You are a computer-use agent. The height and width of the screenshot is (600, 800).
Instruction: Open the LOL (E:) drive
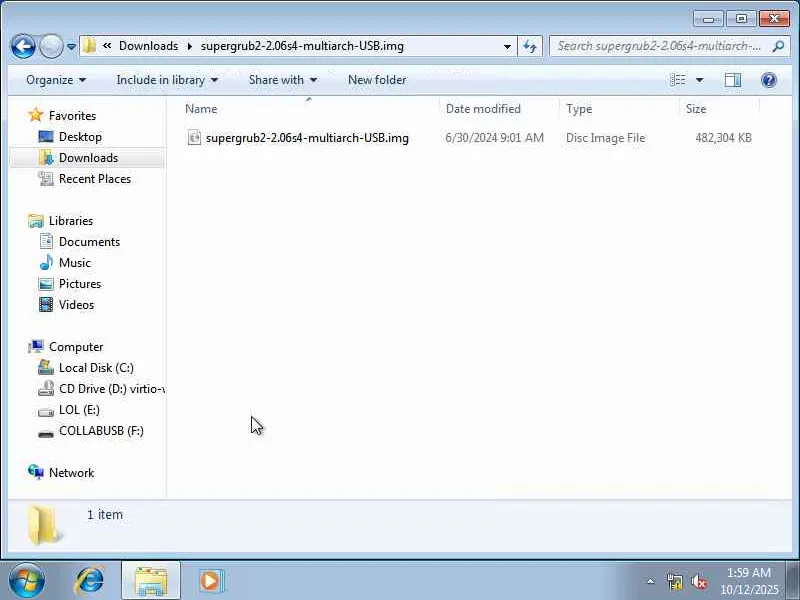click(x=80, y=409)
